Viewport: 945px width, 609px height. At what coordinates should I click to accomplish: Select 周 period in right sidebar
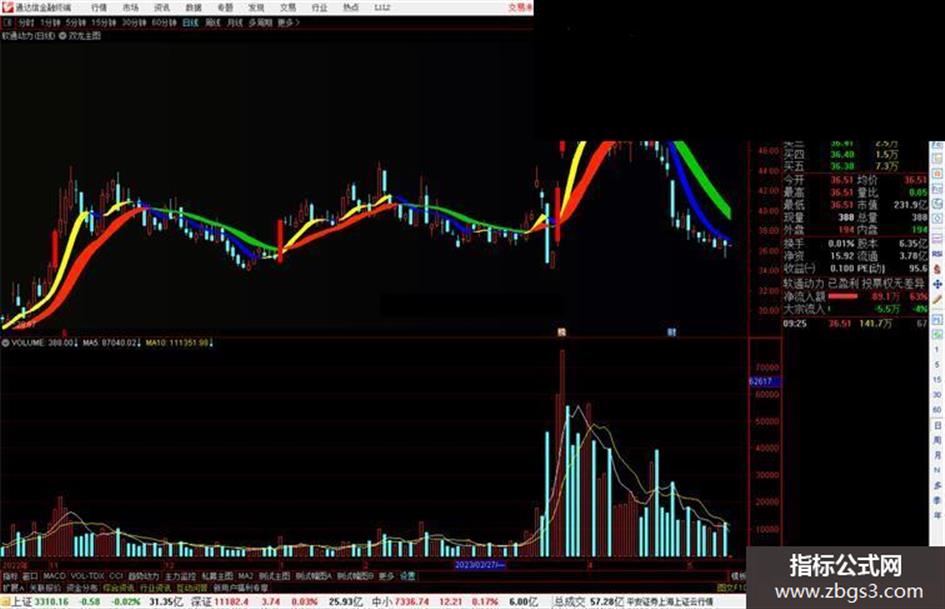coord(937,440)
